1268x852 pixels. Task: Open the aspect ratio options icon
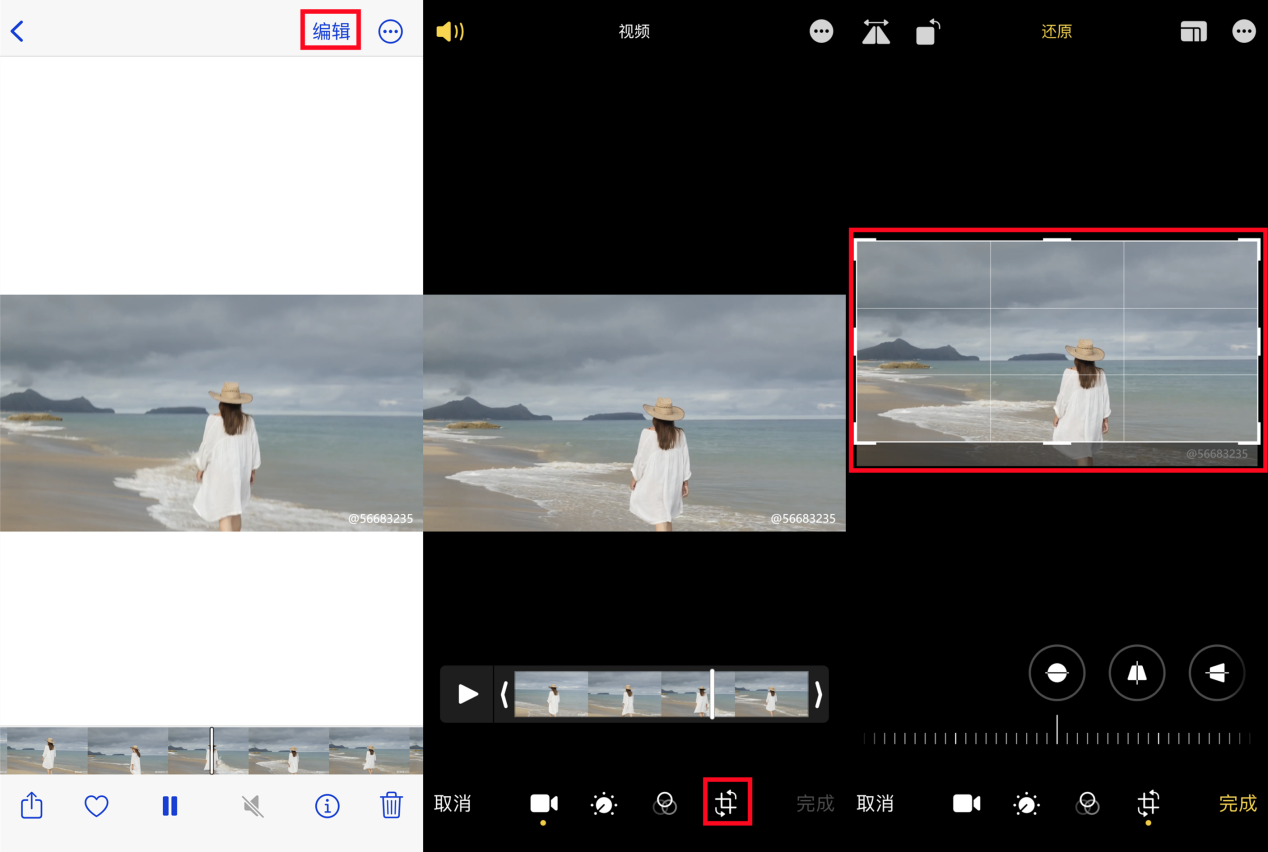[x=1193, y=32]
